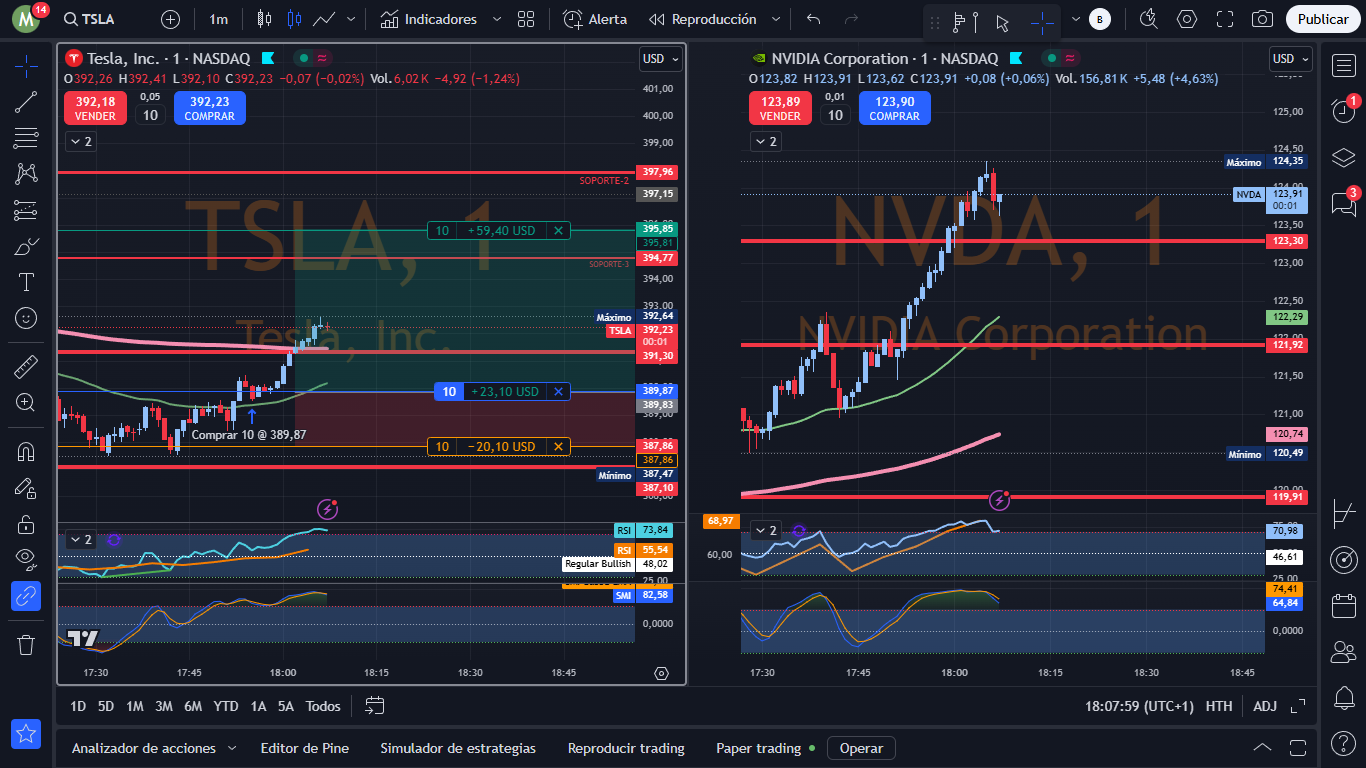The height and width of the screenshot is (768, 1366).
Task: Open the alerts clock icon in right sidebar
Action: point(1344,111)
